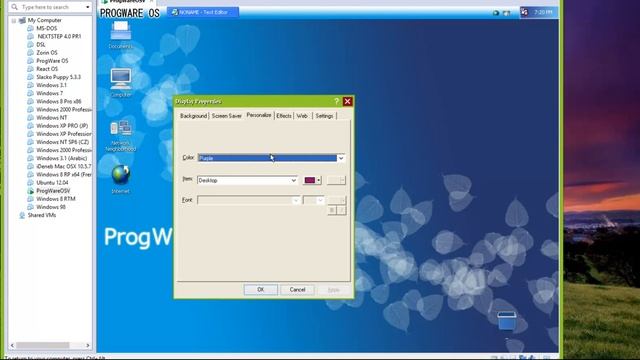Select React OS in the library

point(47,69)
